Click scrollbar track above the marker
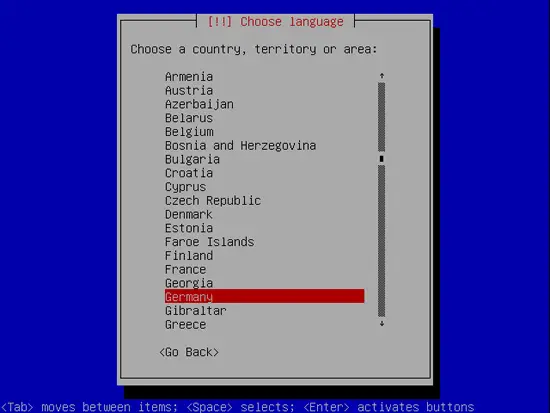The height and width of the screenshot is (413, 550). coord(382,117)
